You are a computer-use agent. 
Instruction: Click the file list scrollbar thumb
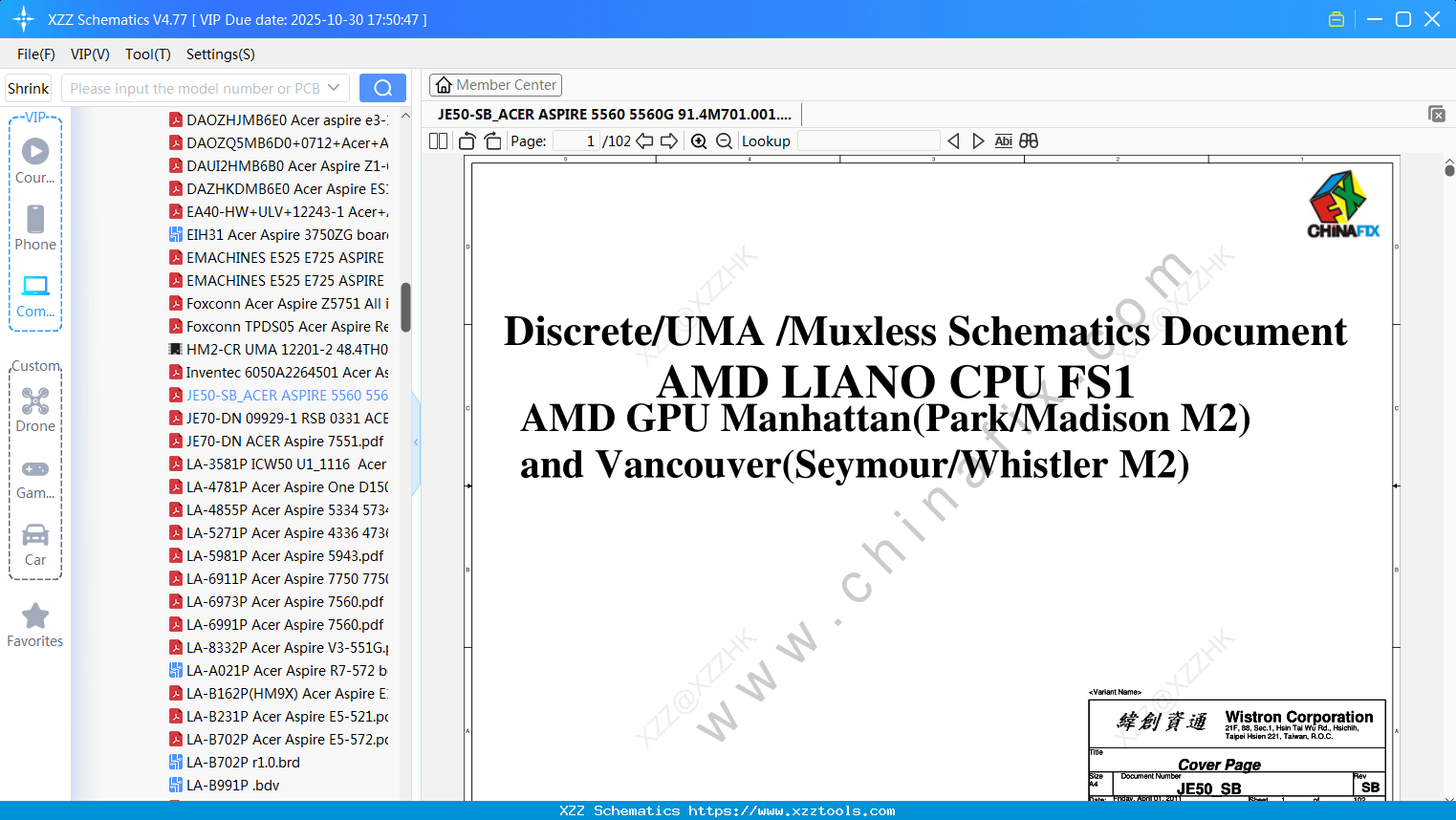(x=405, y=307)
